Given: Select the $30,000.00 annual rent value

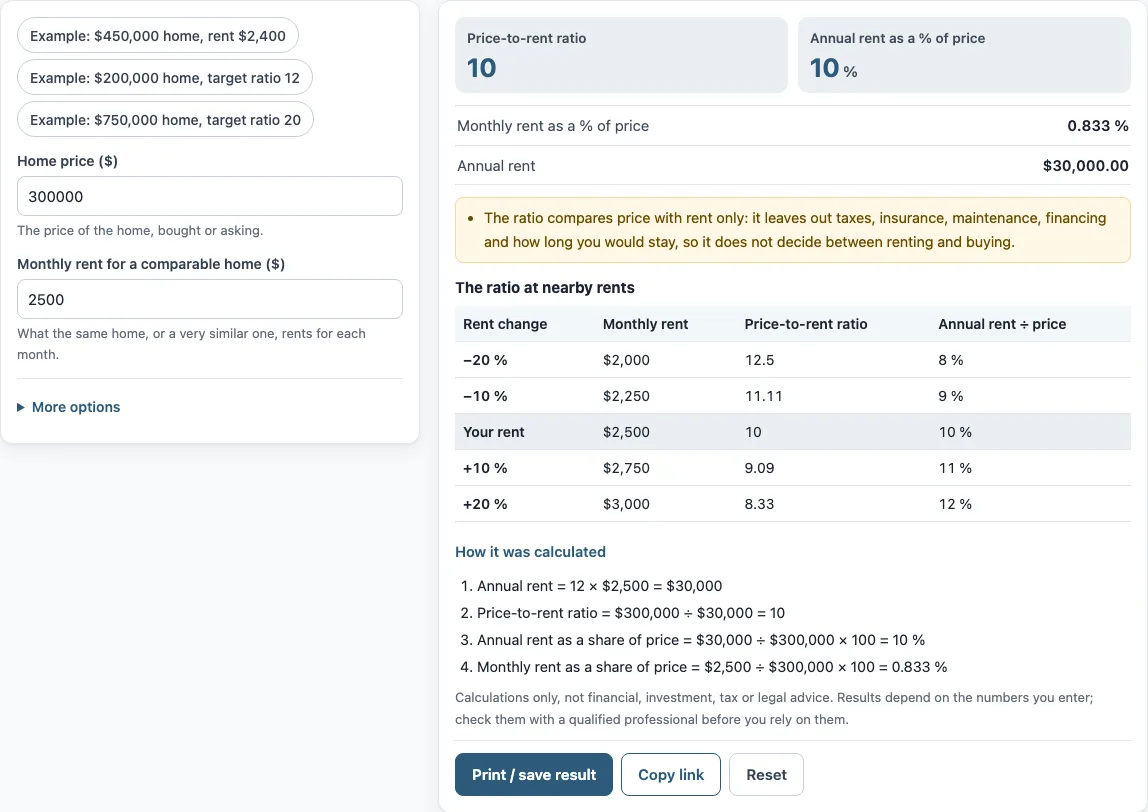Looking at the screenshot, I should tap(1085, 166).
